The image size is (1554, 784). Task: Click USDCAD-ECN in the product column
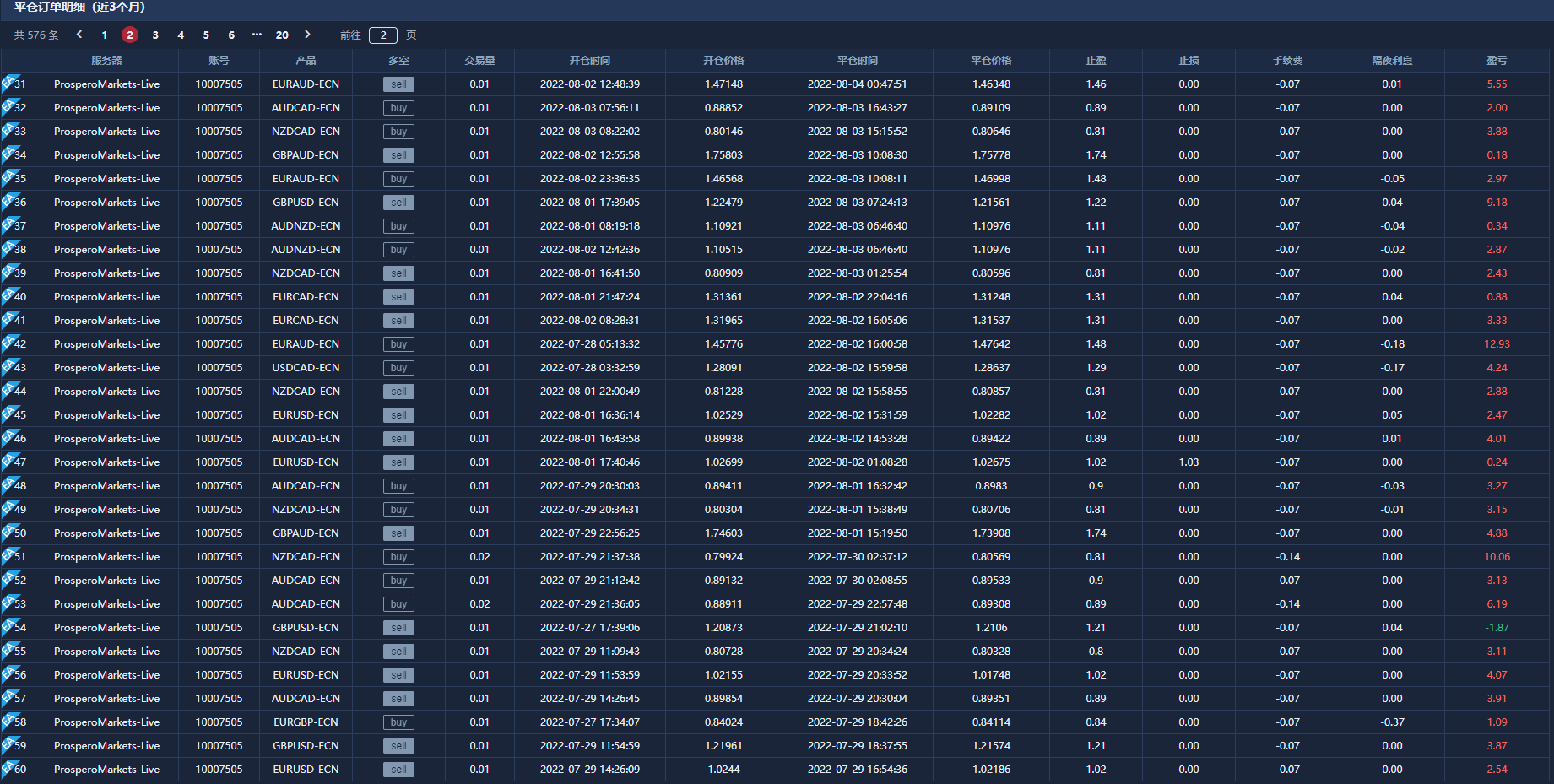[306, 368]
